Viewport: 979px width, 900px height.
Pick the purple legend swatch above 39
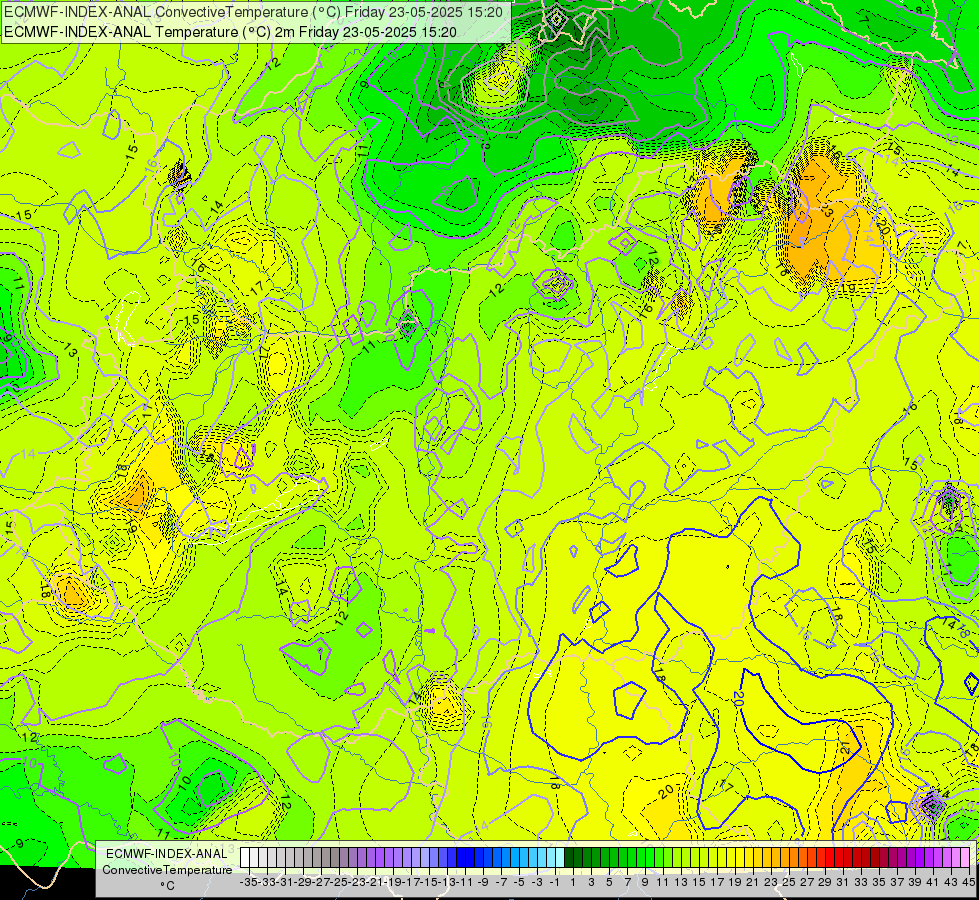click(x=912, y=858)
